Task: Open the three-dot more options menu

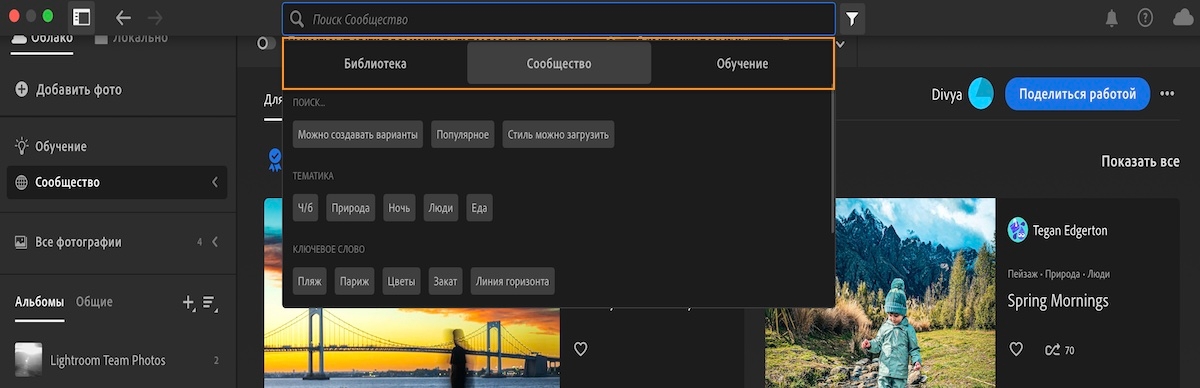Action: 1168,94
